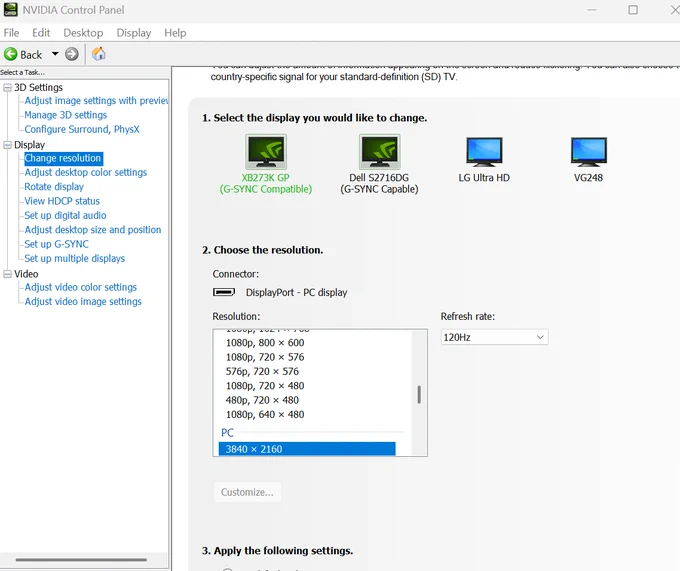Open Configure Surround, PhysX

82,129
